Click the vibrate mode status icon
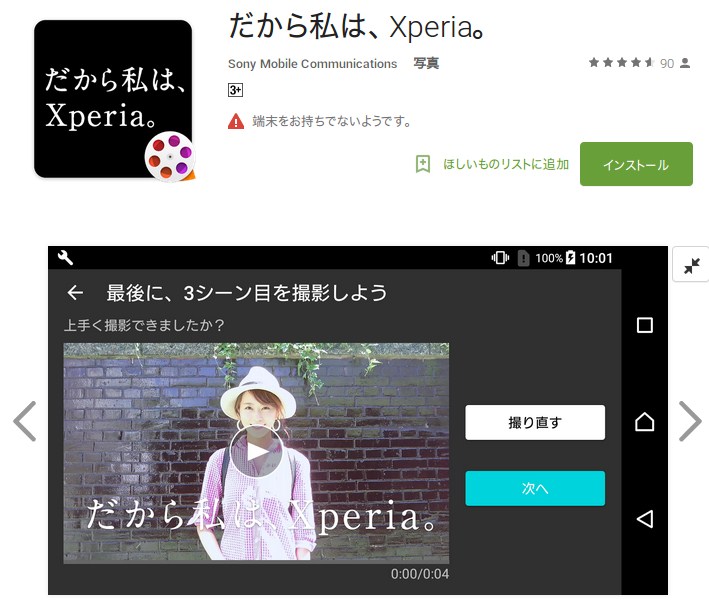Viewport: 709px width, 603px height. coord(500,258)
